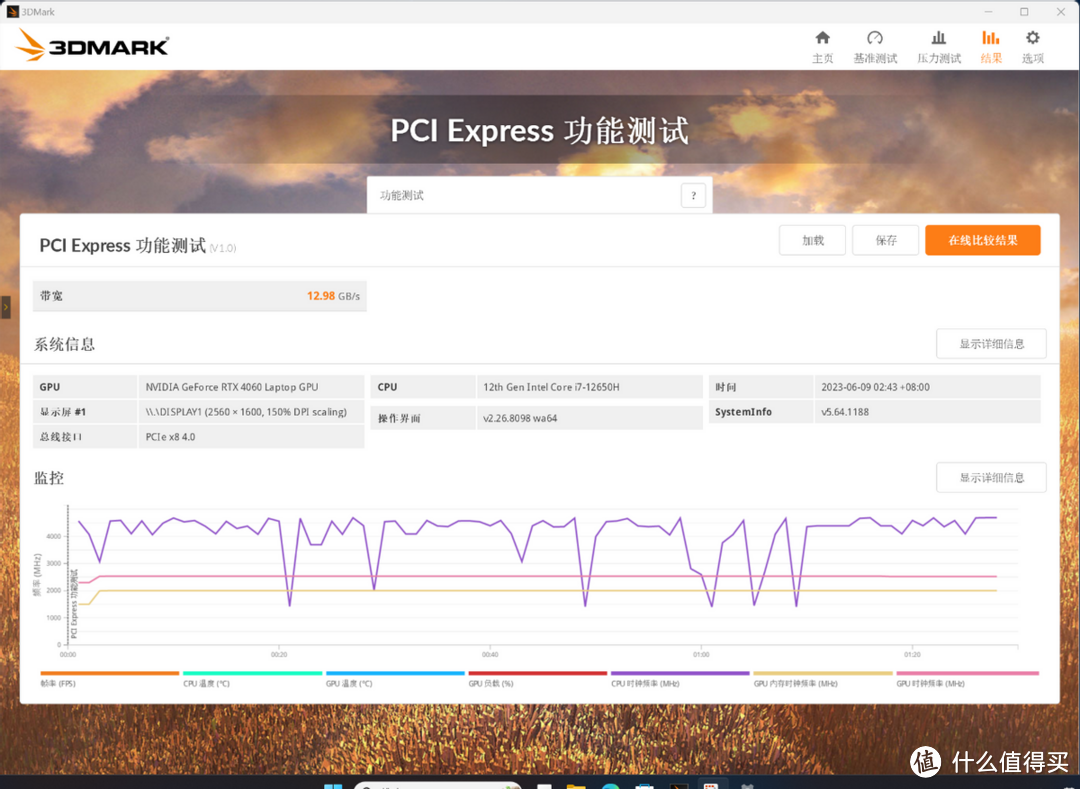Open the 压力测试 stress tests section
This screenshot has height=789, width=1080.
pyautogui.click(x=938, y=48)
